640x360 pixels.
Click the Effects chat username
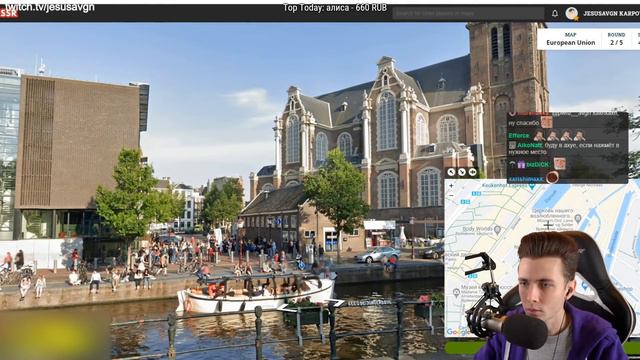pos(518,136)
